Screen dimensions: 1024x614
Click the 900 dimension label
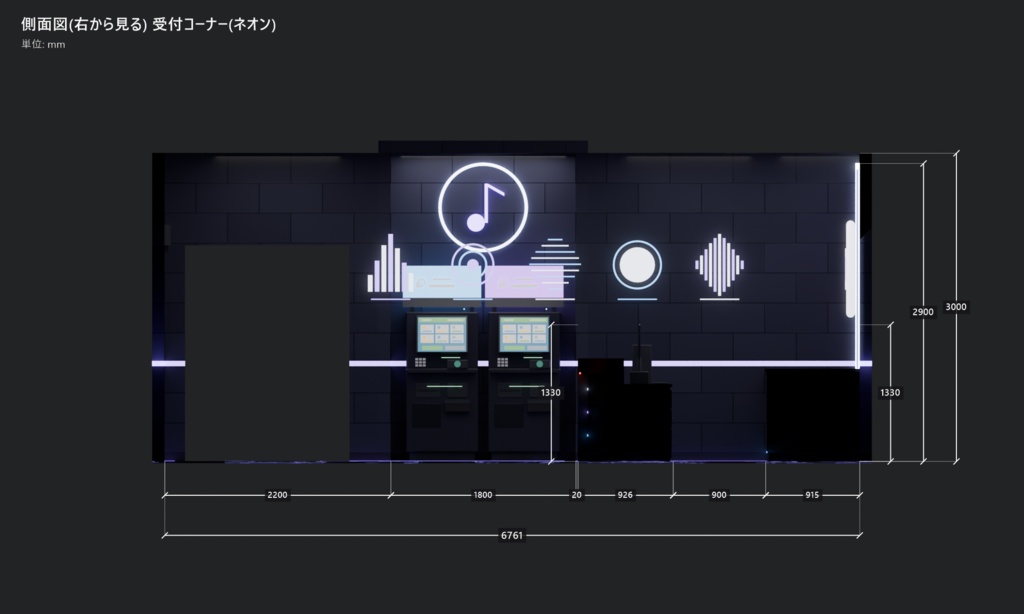718,495
